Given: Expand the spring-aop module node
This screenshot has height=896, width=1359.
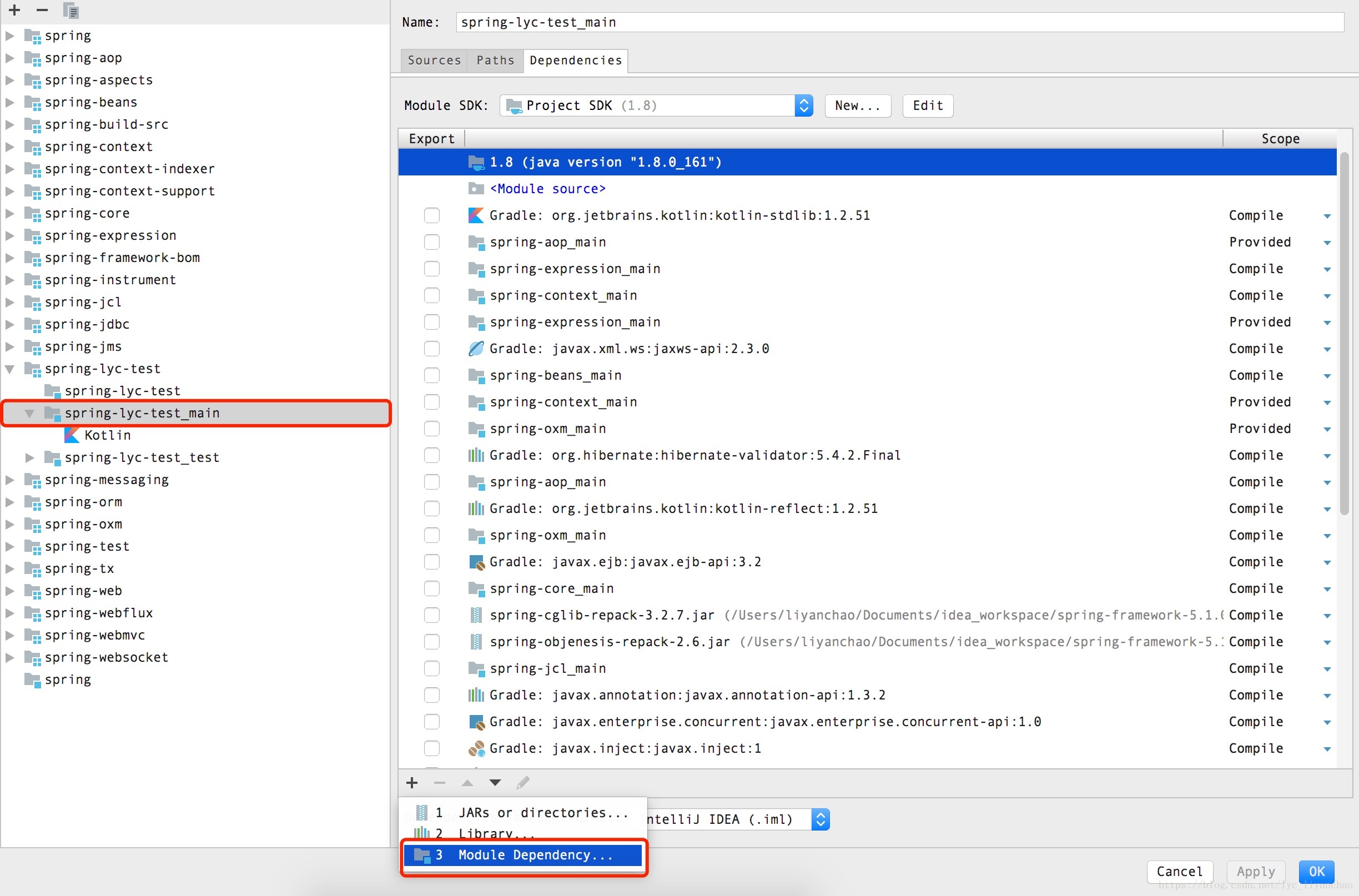Looking at the screenshot, I should coord(10,58).
